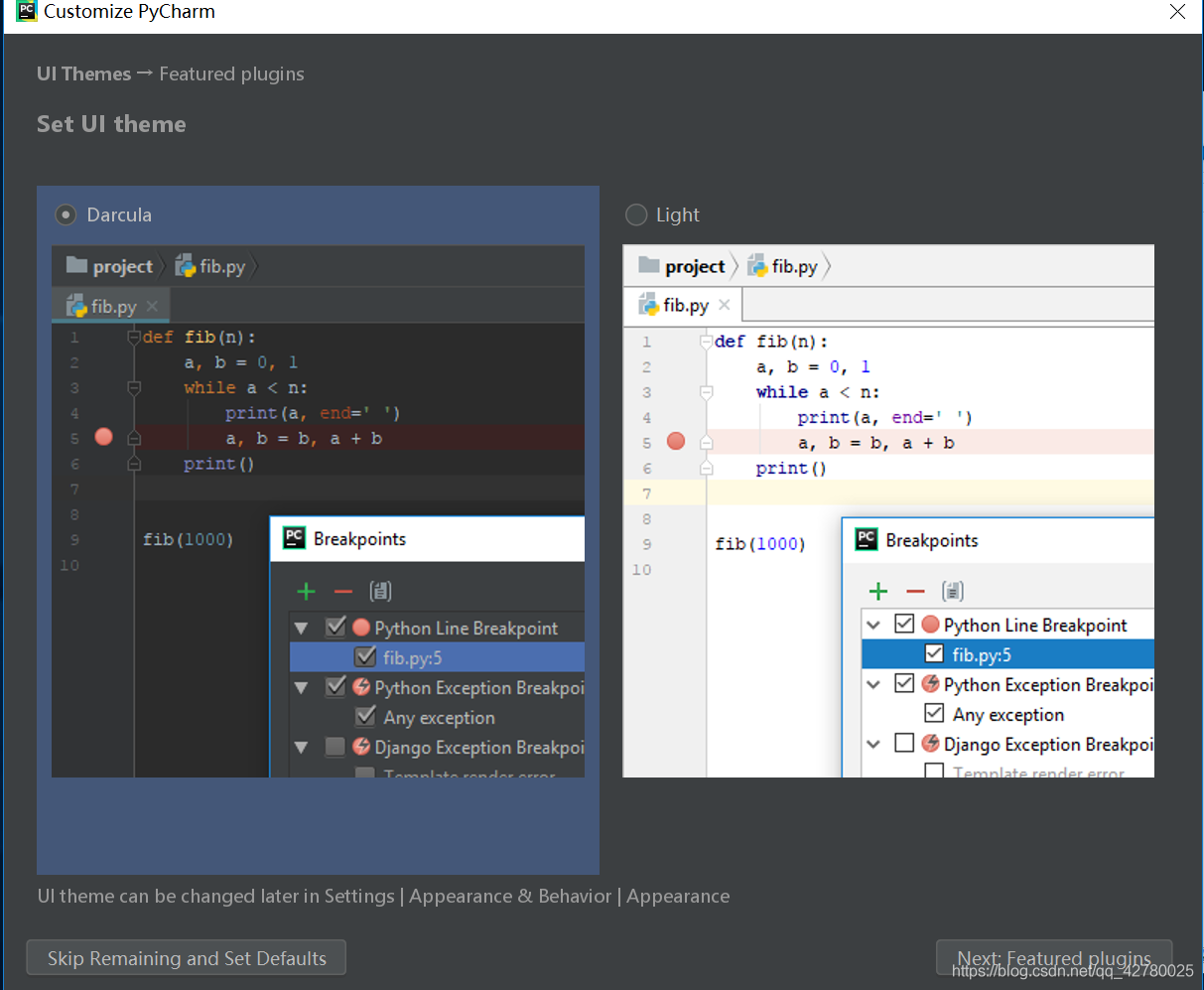Collapse Python Exception Breakpoint node in Light preview
Viewport: 1204px width, 990px height.
pyautogui.click(x=873, y=685)
